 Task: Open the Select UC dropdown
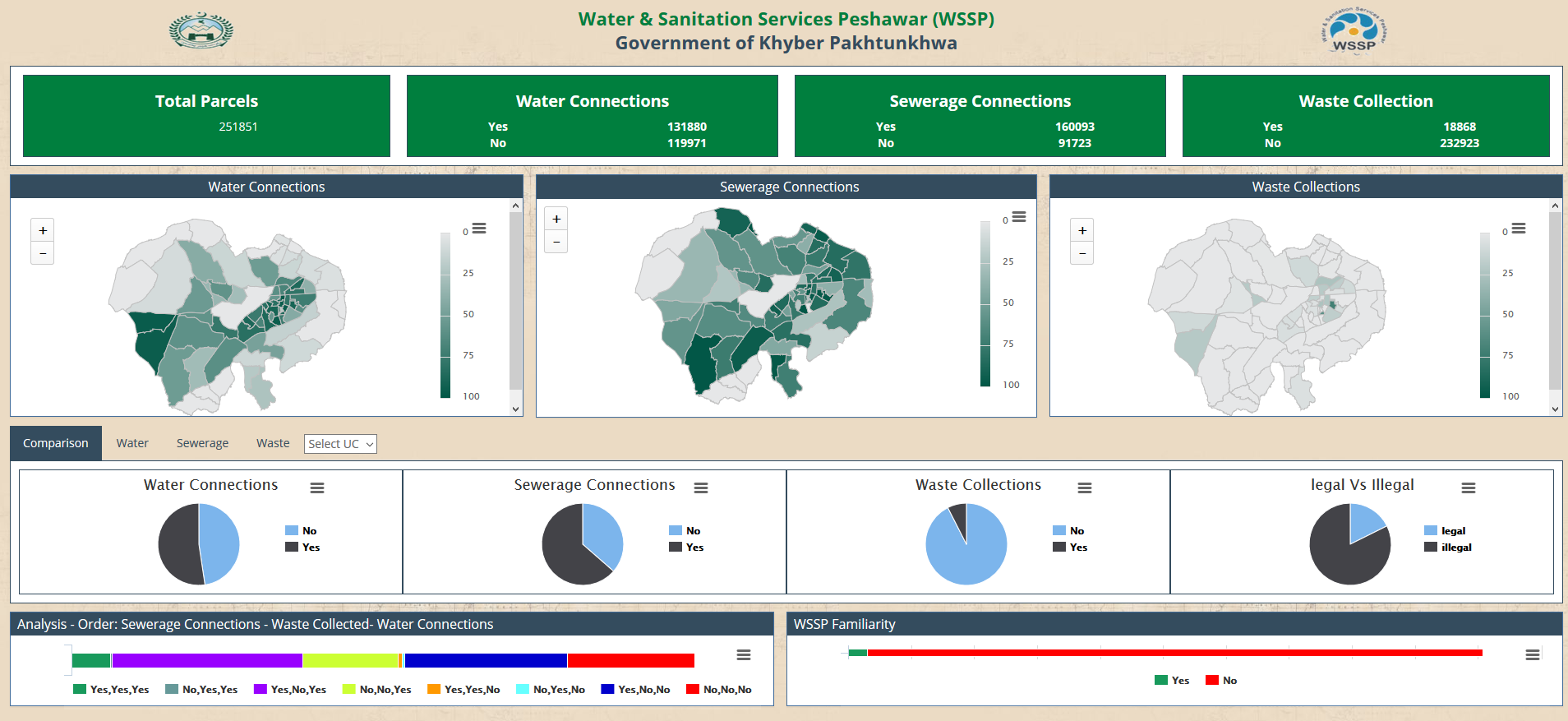pos(340,444)
